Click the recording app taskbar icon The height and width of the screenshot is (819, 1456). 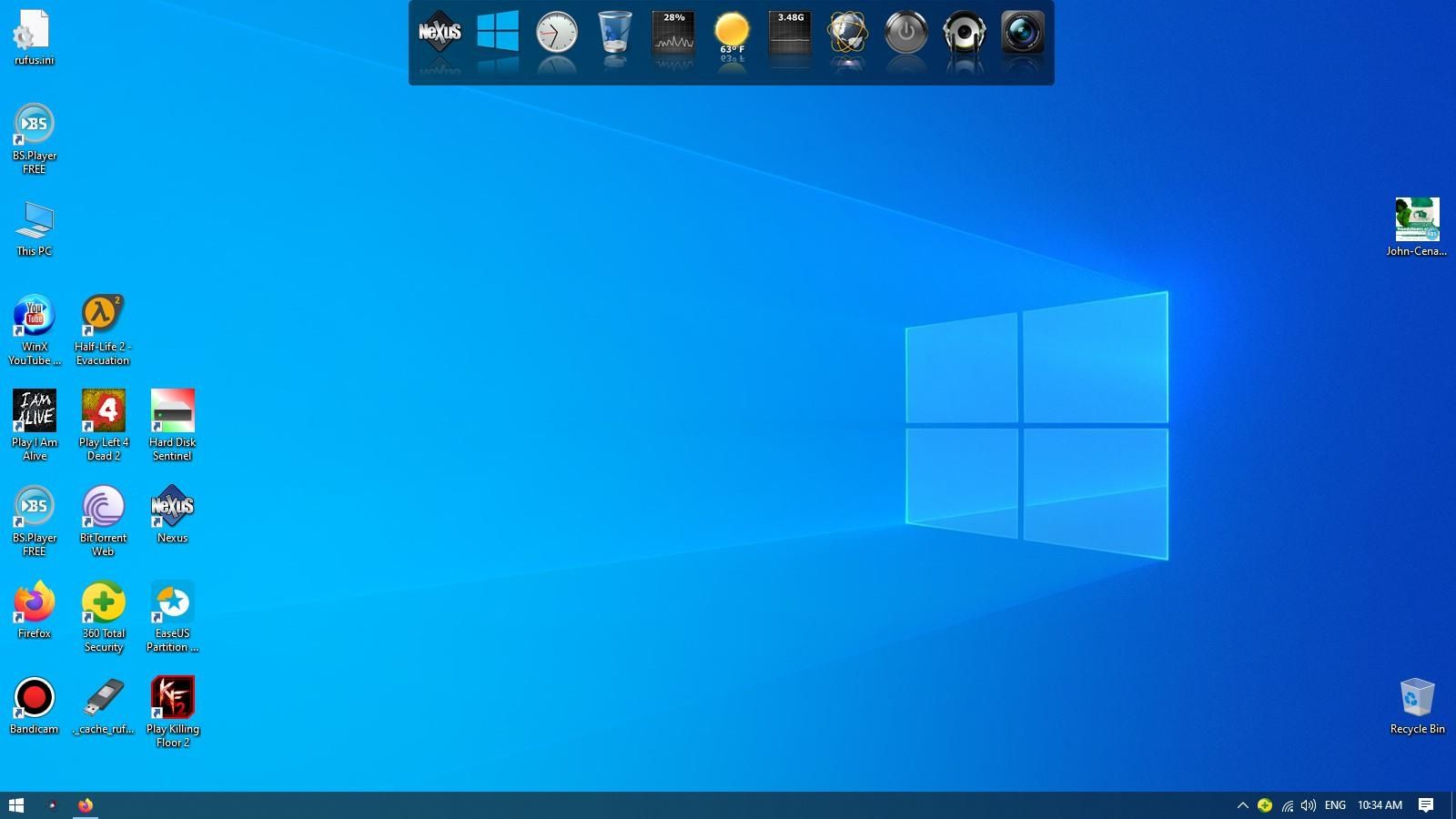click(x=52, y=805)
